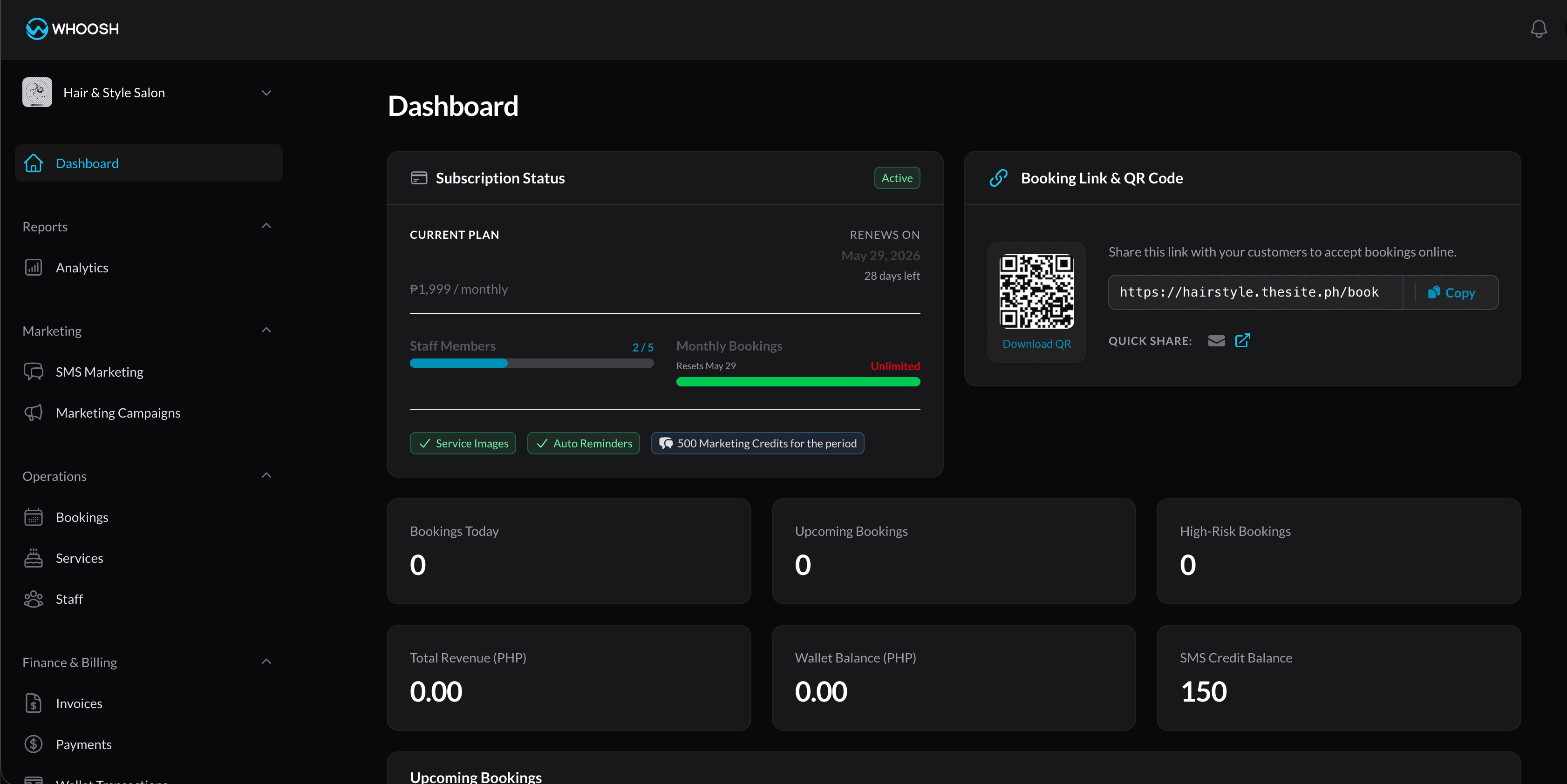Image resolution: width=1567 pixels, height=784 pixels.
Task: Collapse the Operations section
Action: pyautogui.click(x=266, y=476)
